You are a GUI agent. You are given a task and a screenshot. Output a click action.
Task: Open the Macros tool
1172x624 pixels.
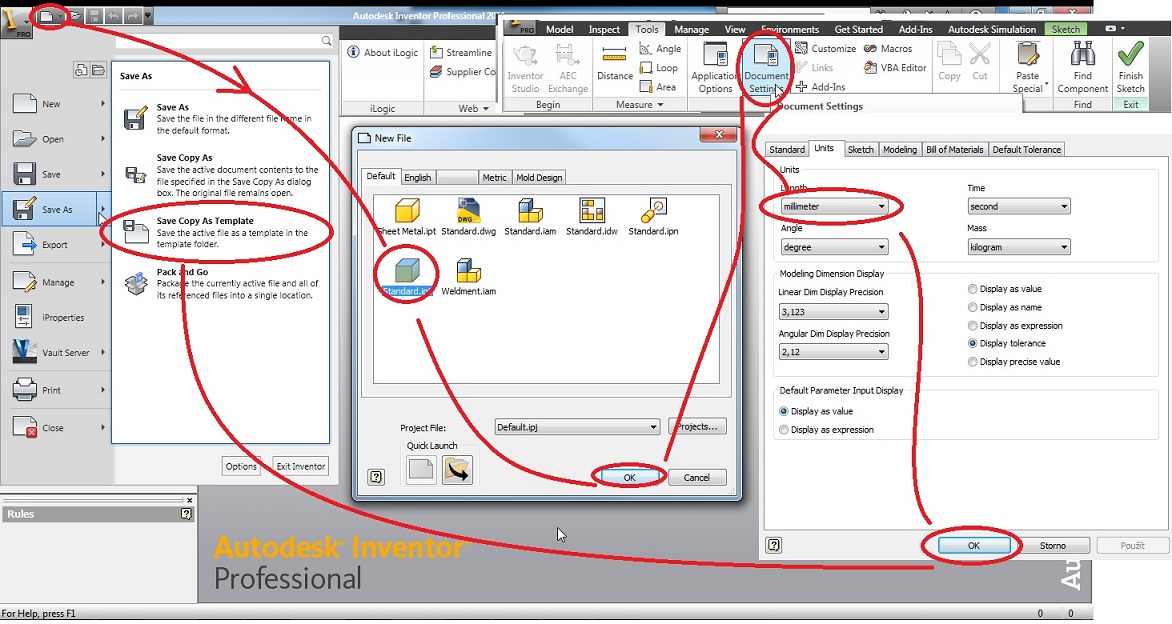pos(888,49)
